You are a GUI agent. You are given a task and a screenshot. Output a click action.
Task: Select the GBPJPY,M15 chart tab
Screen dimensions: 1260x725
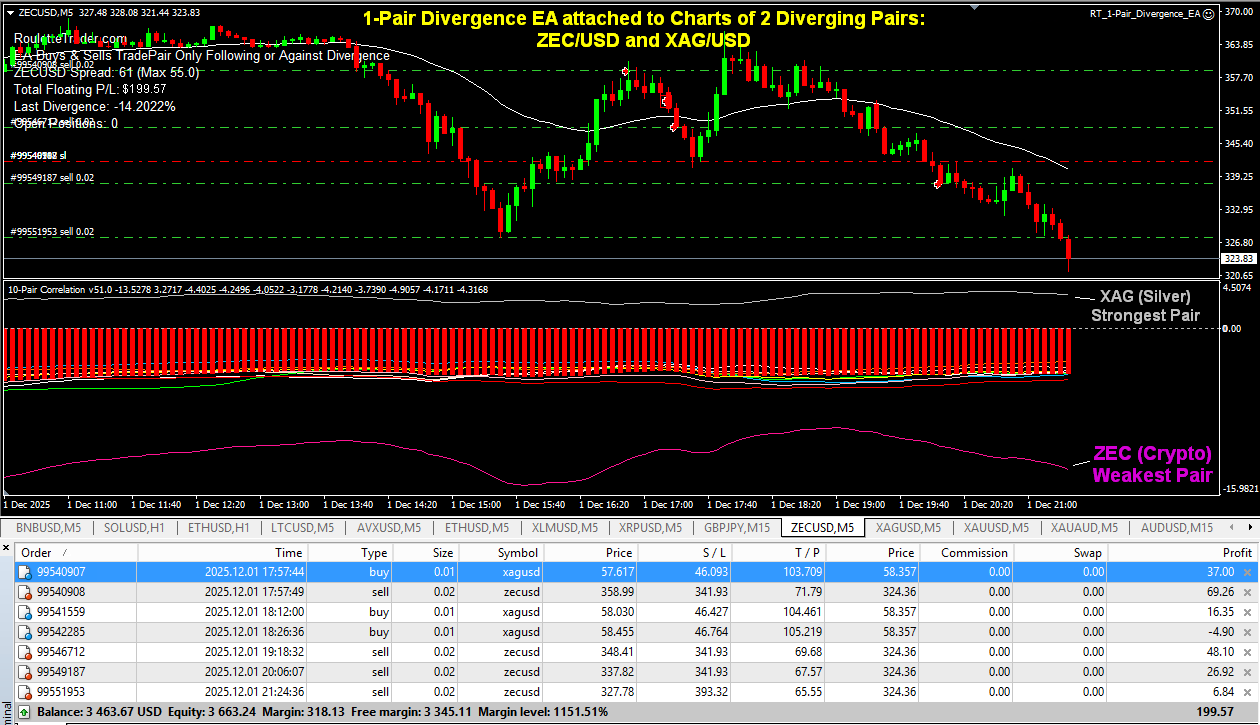pyautogui.click(x=737, y=527)
